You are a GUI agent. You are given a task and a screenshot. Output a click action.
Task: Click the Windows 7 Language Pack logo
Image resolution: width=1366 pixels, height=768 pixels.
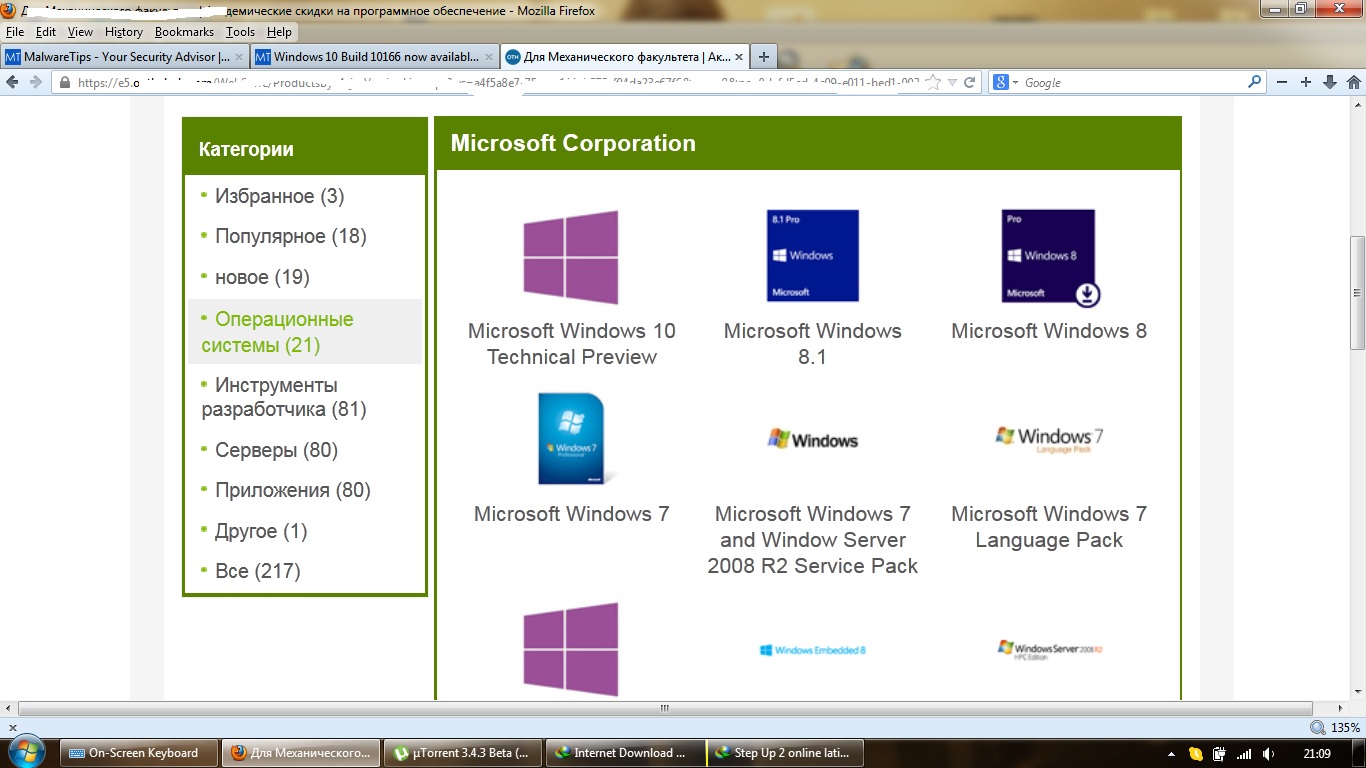pos(1049,440)
